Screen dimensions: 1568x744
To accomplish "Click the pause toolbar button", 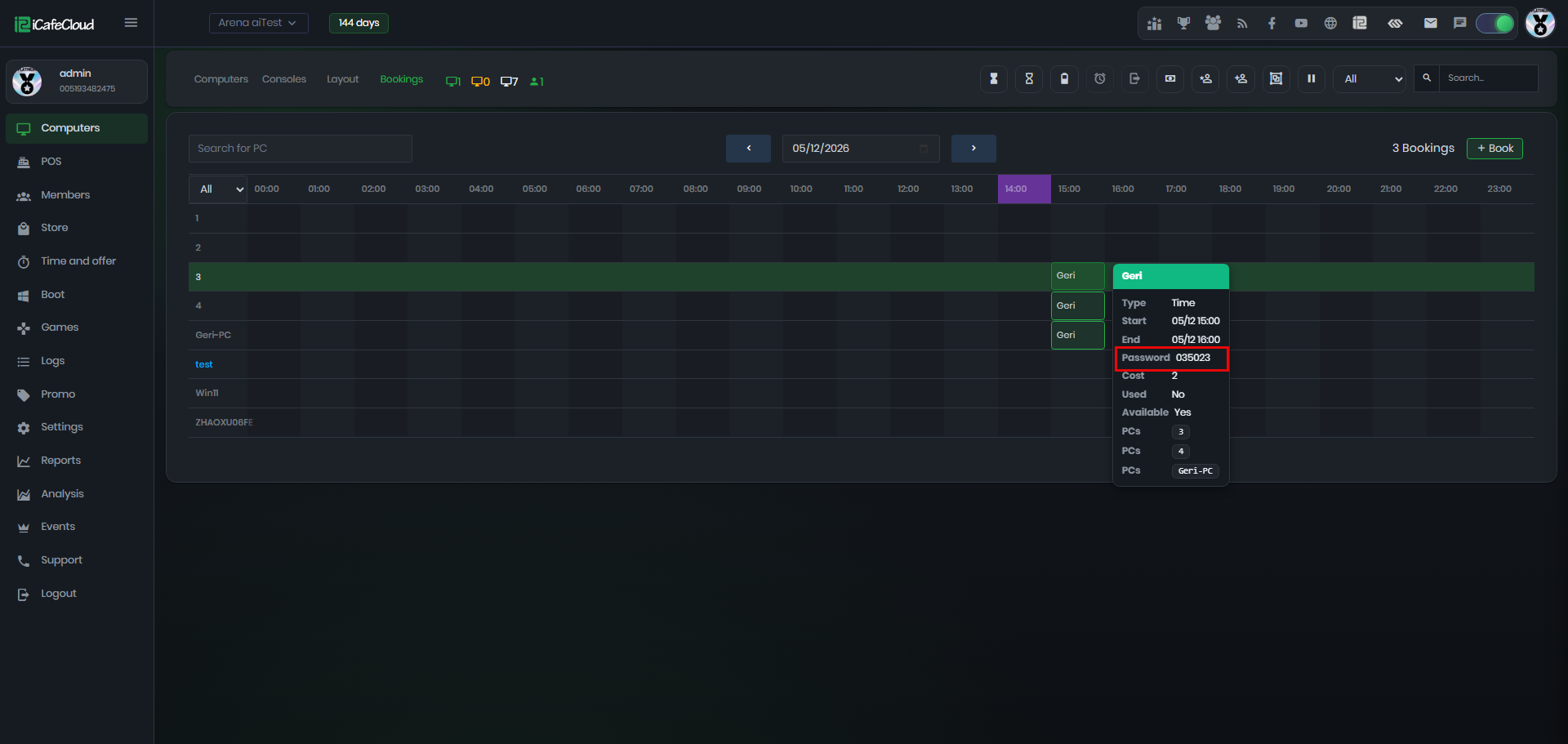I will click(x=1312, y=78).
